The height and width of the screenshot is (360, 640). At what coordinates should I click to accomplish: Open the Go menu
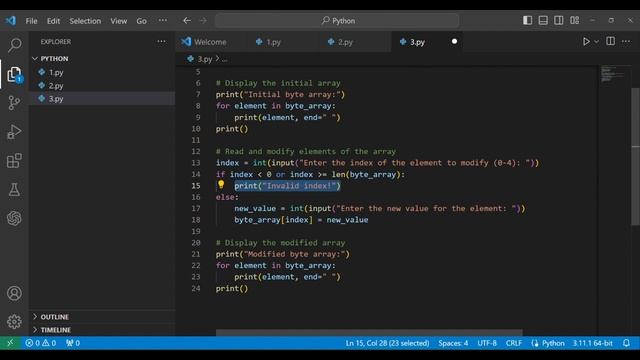[x=141, y=21]
